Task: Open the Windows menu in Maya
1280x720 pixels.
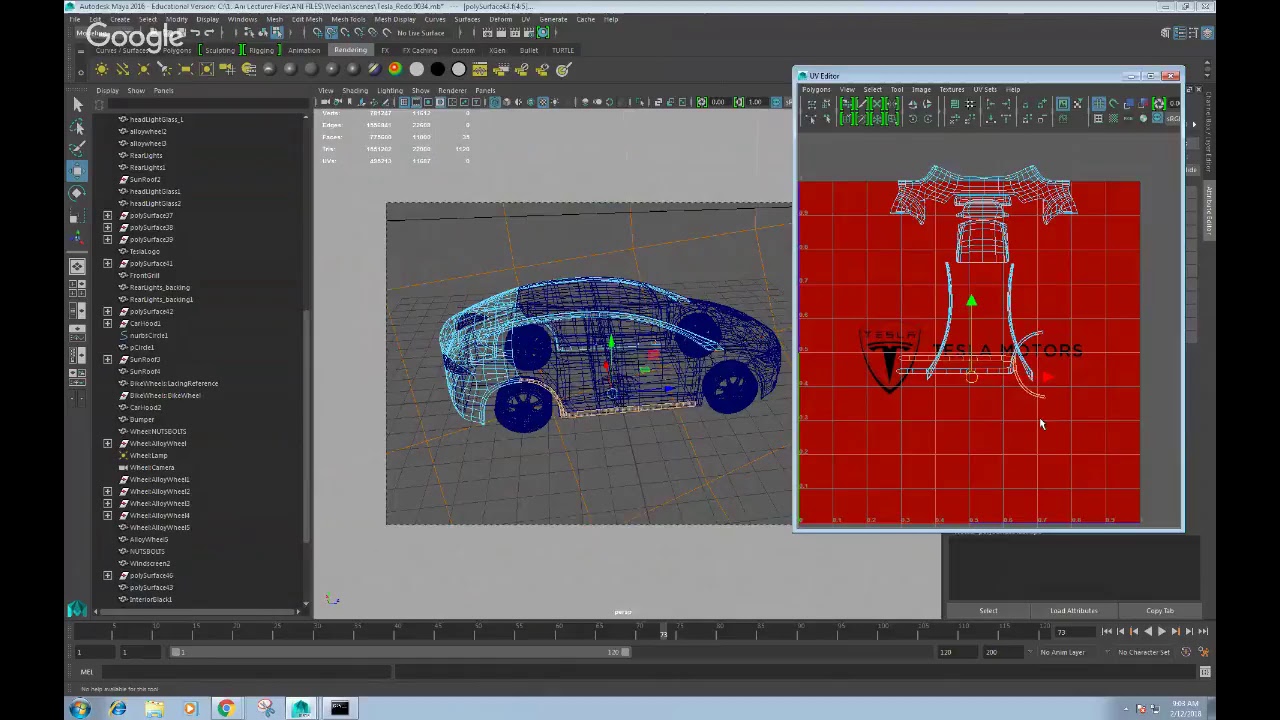Action: coord(242,19)
